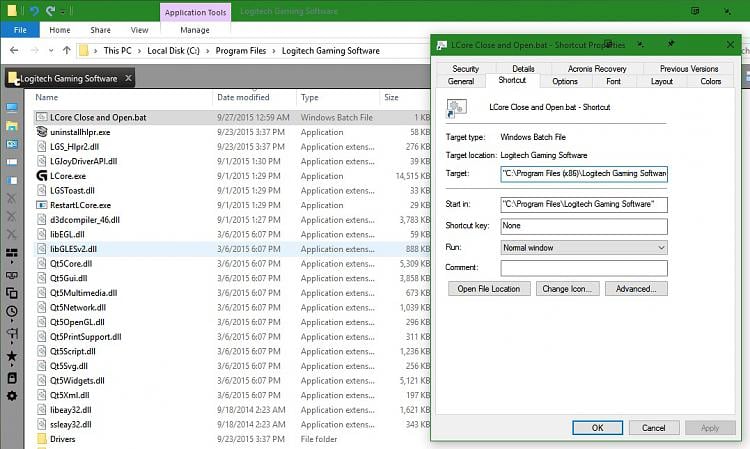Switch to the Previous Versions tab

689,68
